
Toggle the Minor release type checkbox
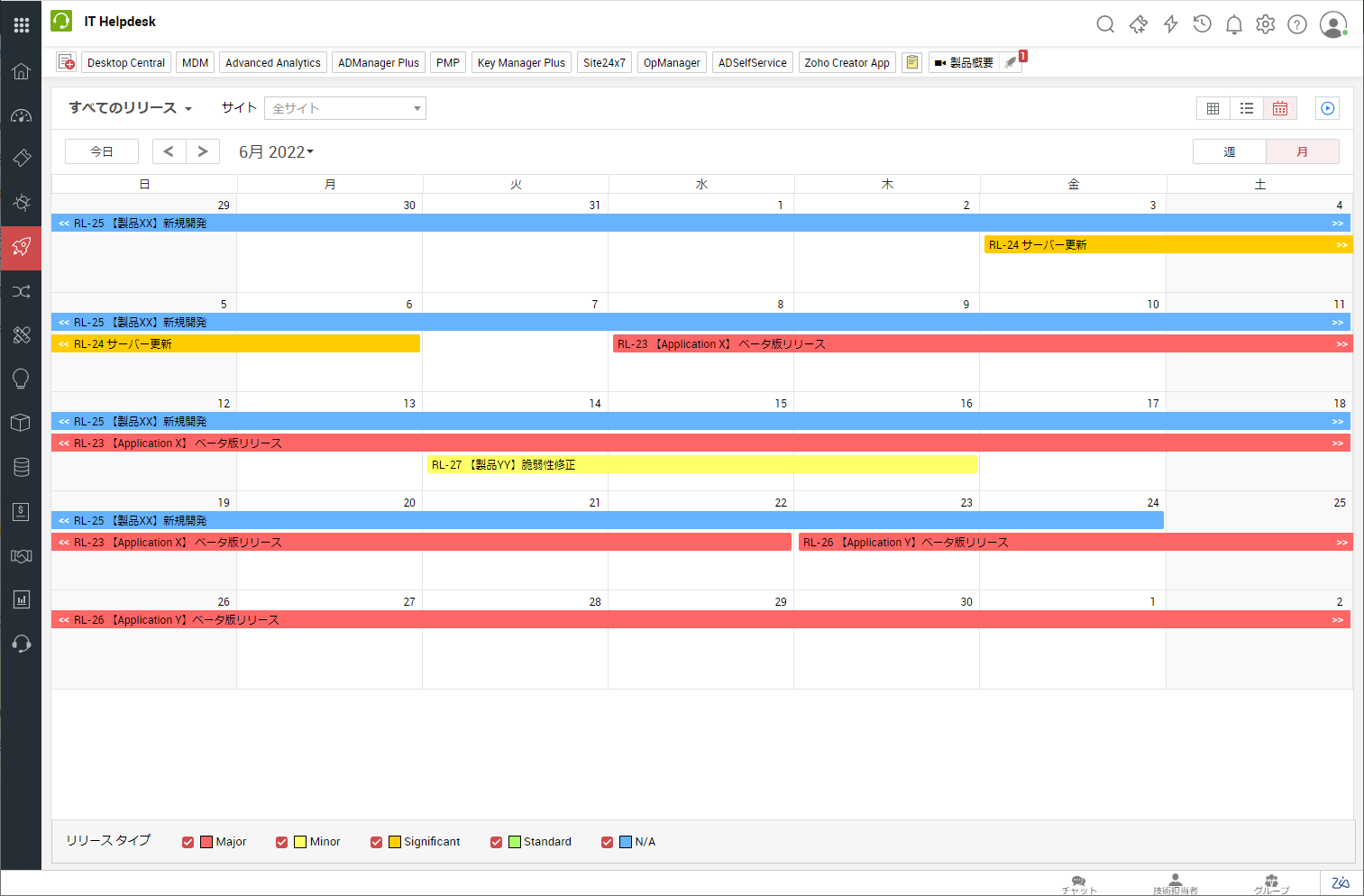point(281,842)
